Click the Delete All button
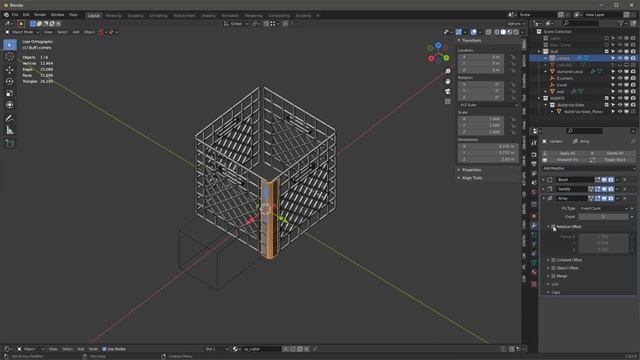The image size is (640, 360). 612,153
